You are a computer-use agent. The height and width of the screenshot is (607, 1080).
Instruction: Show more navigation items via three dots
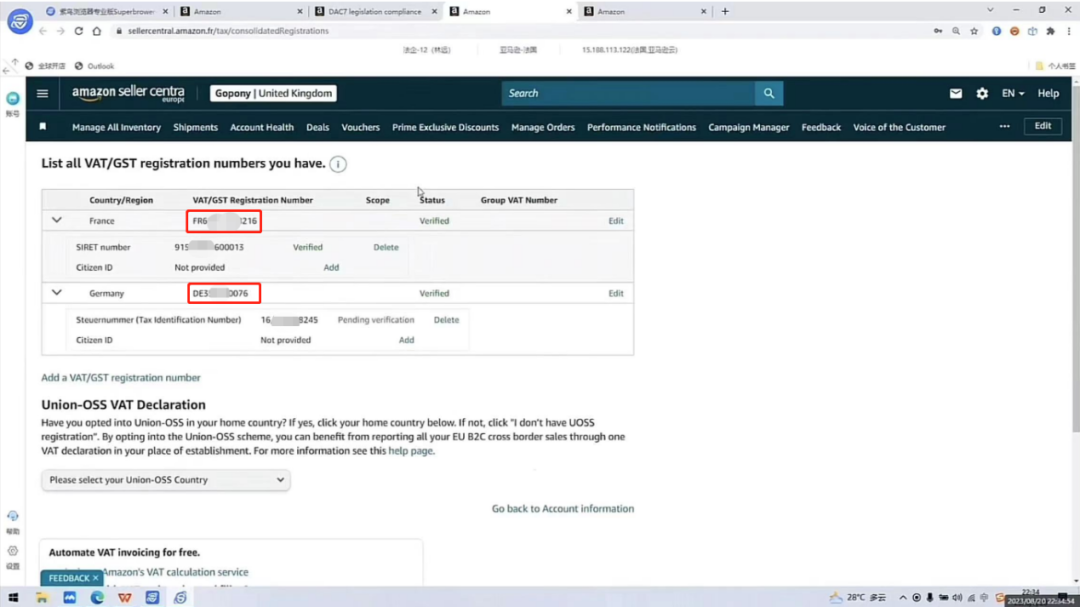[1005, 127]
